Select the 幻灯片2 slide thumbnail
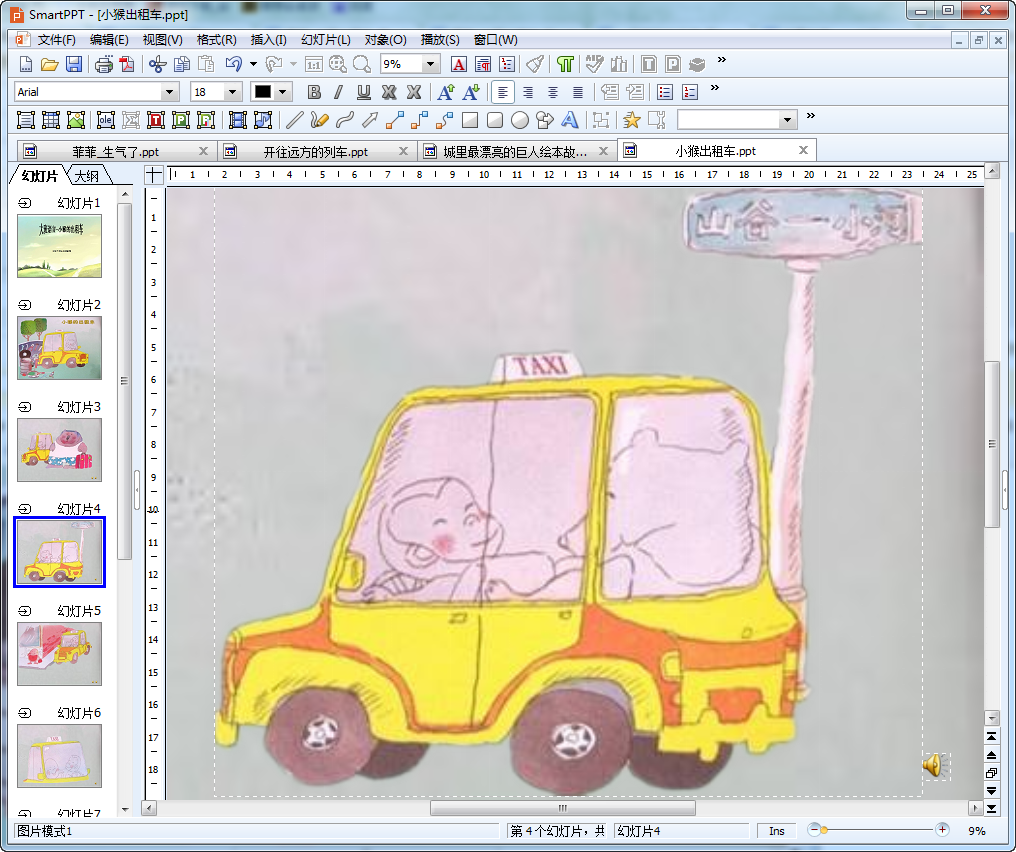Image resolution: width=1016 pixels, height=852 pixels. [x=59, y=347]
